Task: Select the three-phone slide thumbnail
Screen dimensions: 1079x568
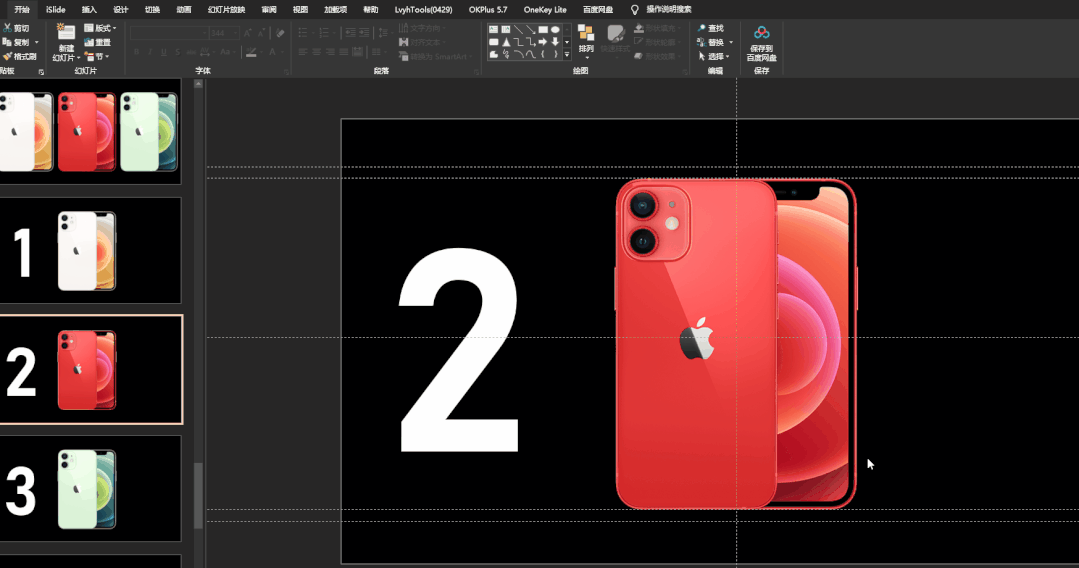Action: [90, 132]
